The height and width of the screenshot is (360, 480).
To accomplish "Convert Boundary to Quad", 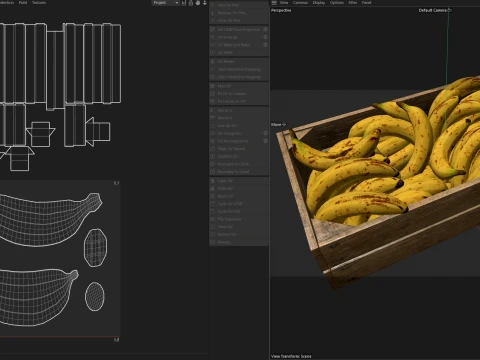I will (239, 171).
